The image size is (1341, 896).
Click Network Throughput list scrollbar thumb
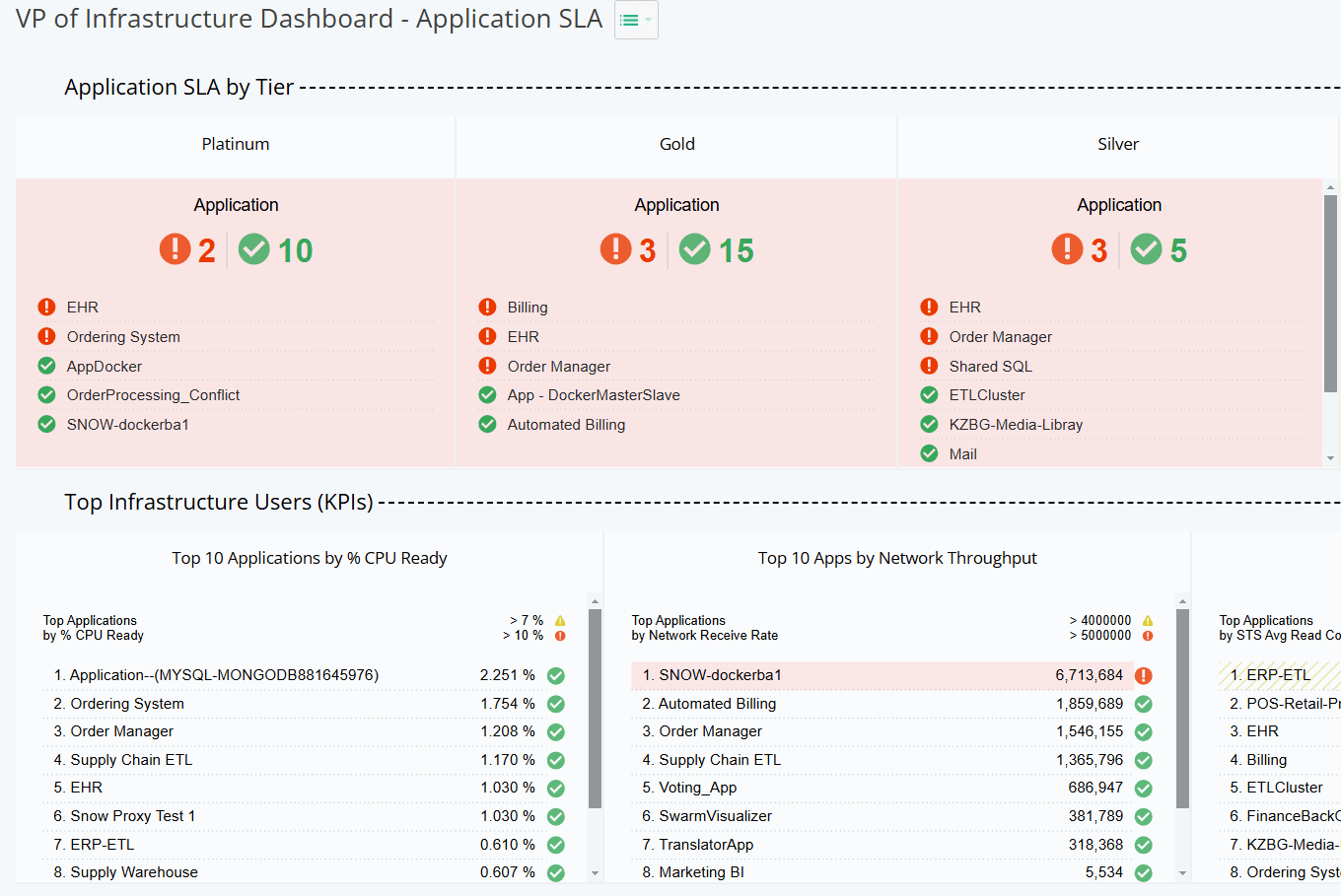(x=1182, y=709)
